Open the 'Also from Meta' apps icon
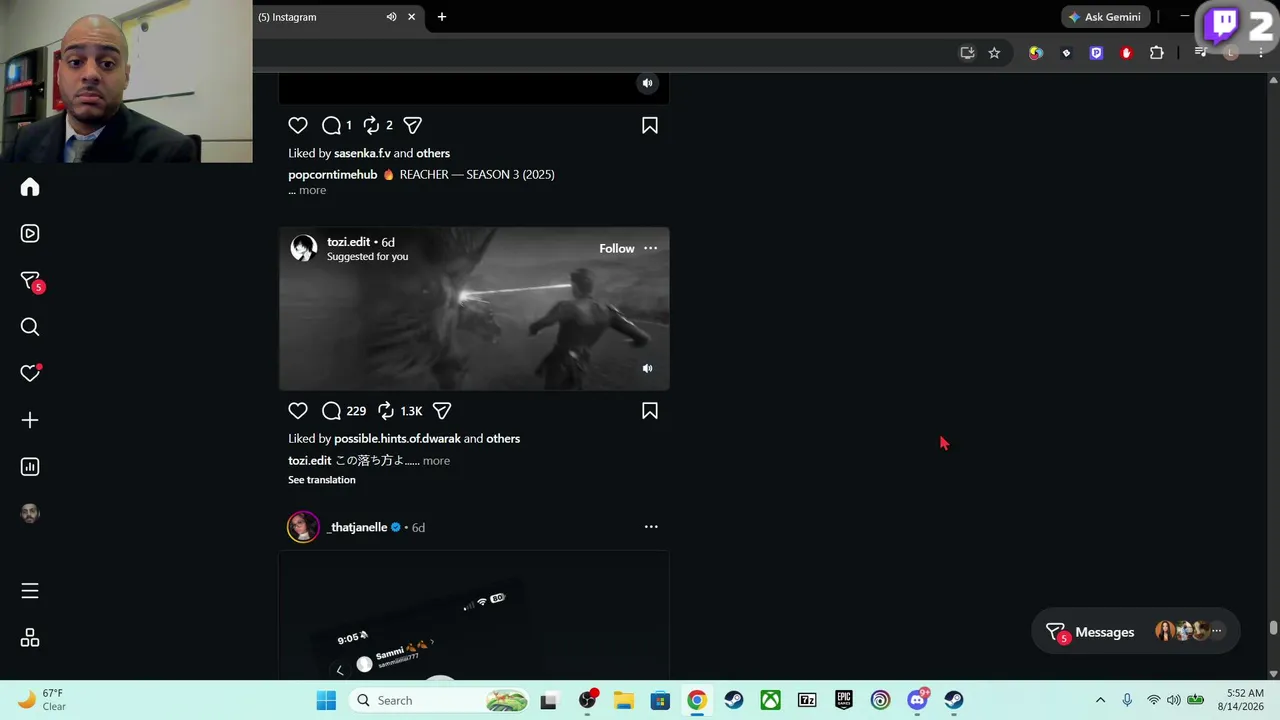This screenshot has height=720, width=1280. (x=30, y=638)
